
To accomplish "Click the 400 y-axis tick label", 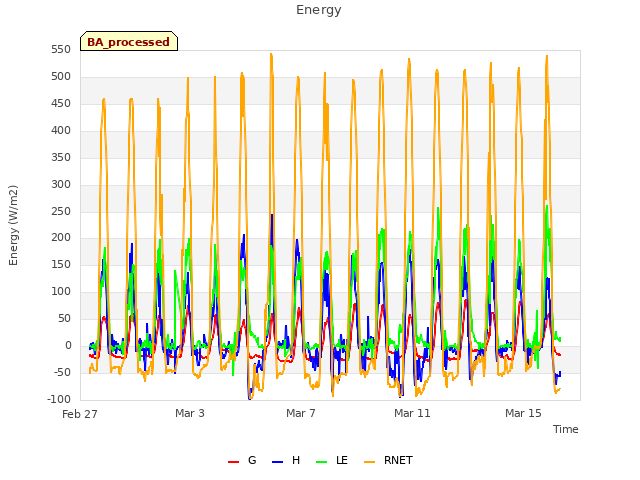I will click(61, 130).
